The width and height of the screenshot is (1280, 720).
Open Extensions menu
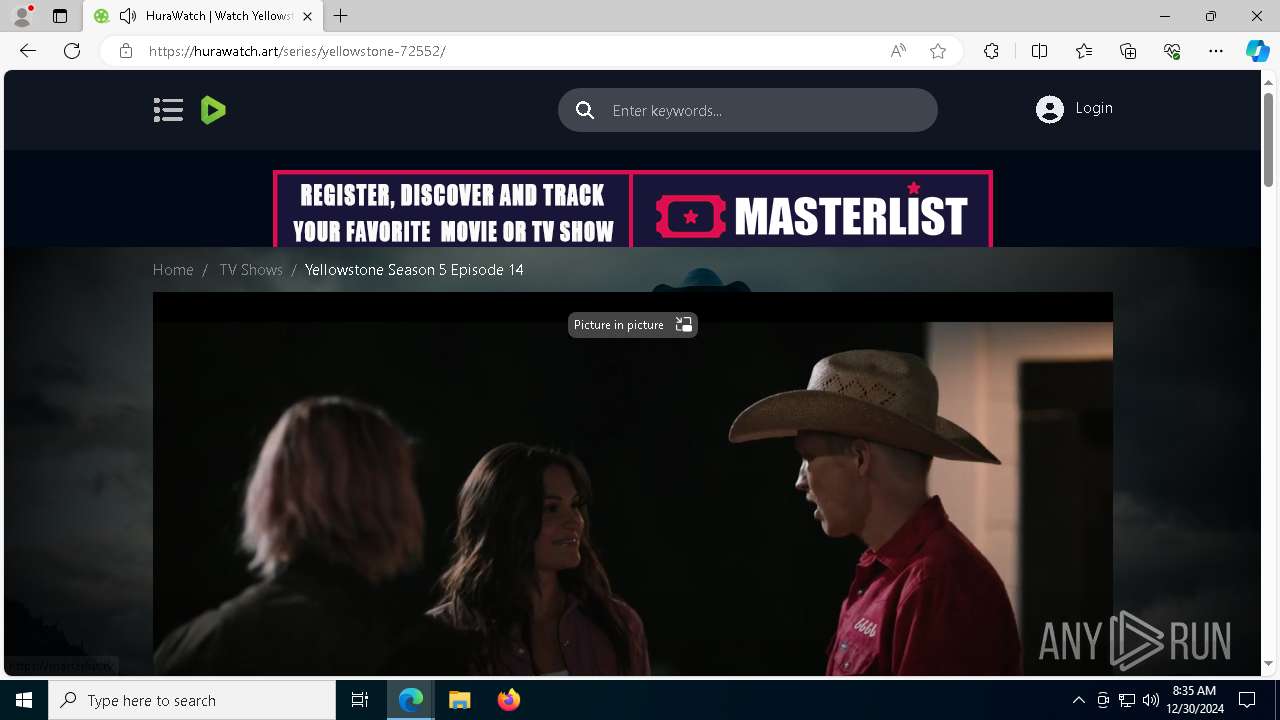click(991, 51)
